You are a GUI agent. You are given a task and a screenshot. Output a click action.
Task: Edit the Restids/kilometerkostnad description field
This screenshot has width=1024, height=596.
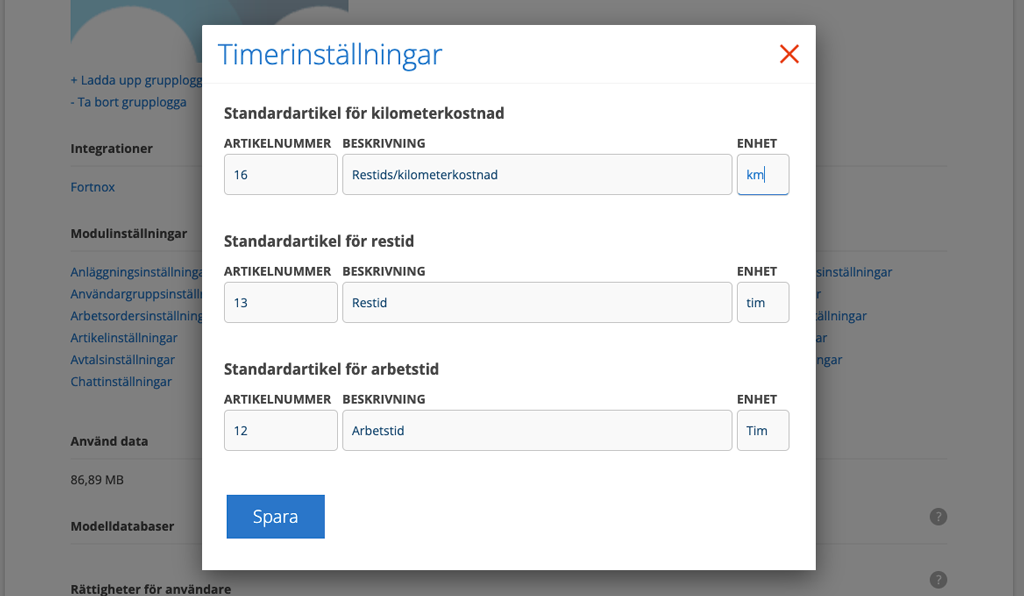[x=537, y=174]
